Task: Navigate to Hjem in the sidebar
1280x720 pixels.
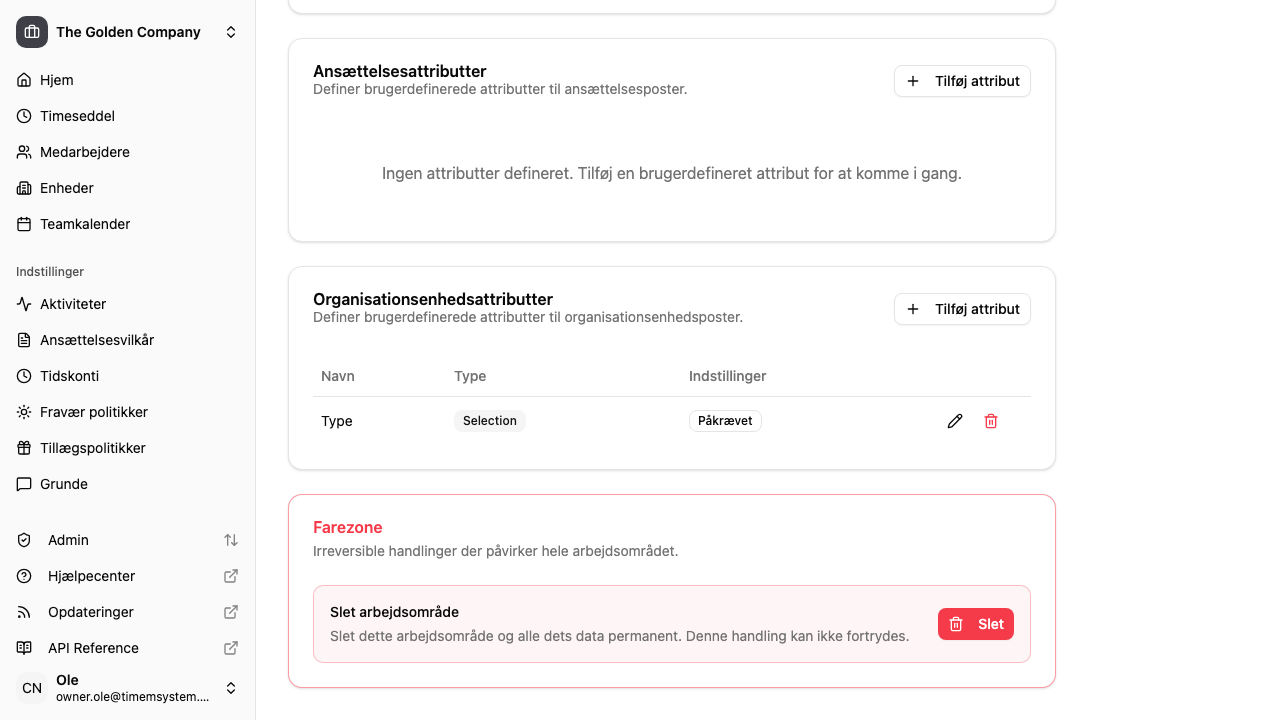Action: pos(57,80)
